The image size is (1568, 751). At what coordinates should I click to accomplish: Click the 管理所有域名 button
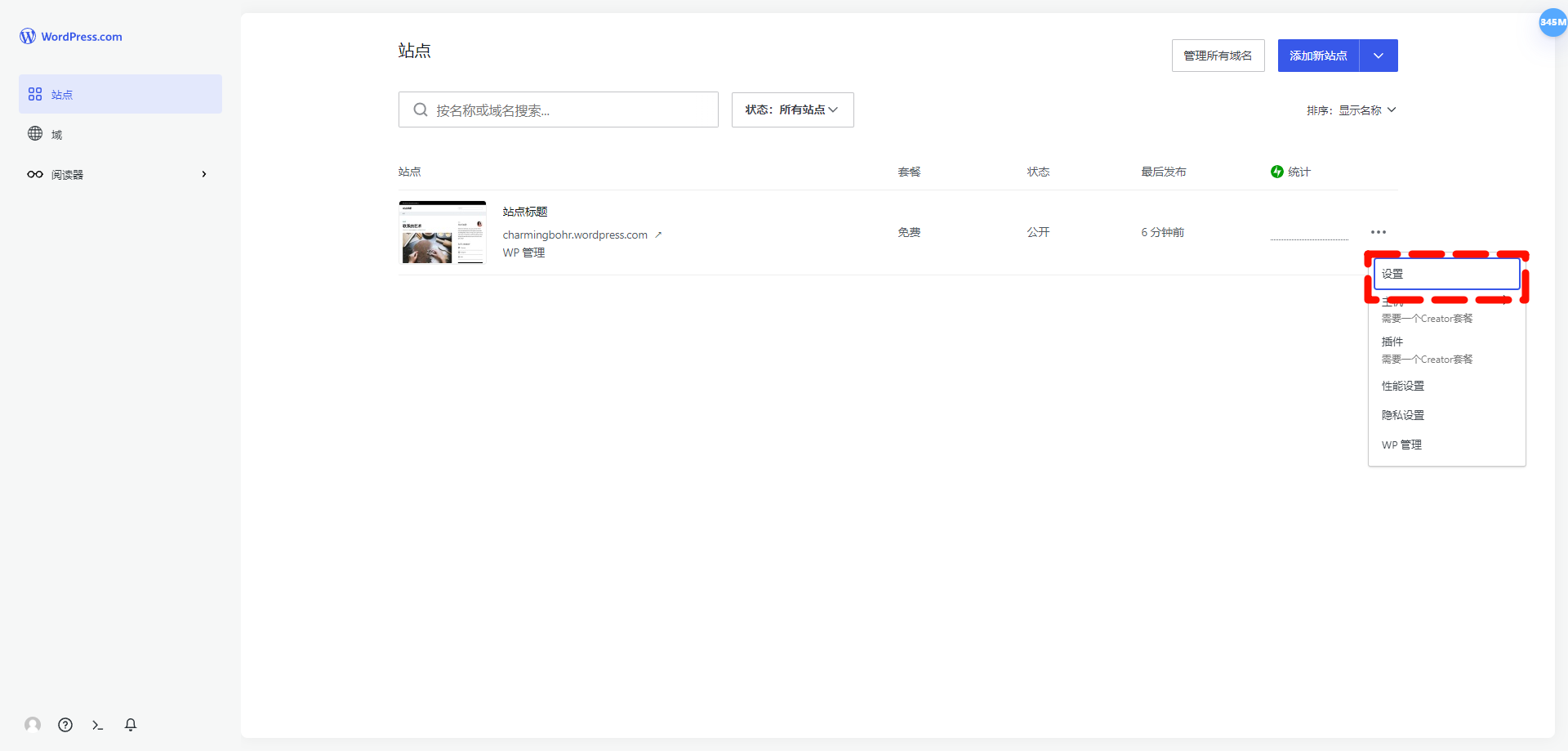click(1218, 56)
